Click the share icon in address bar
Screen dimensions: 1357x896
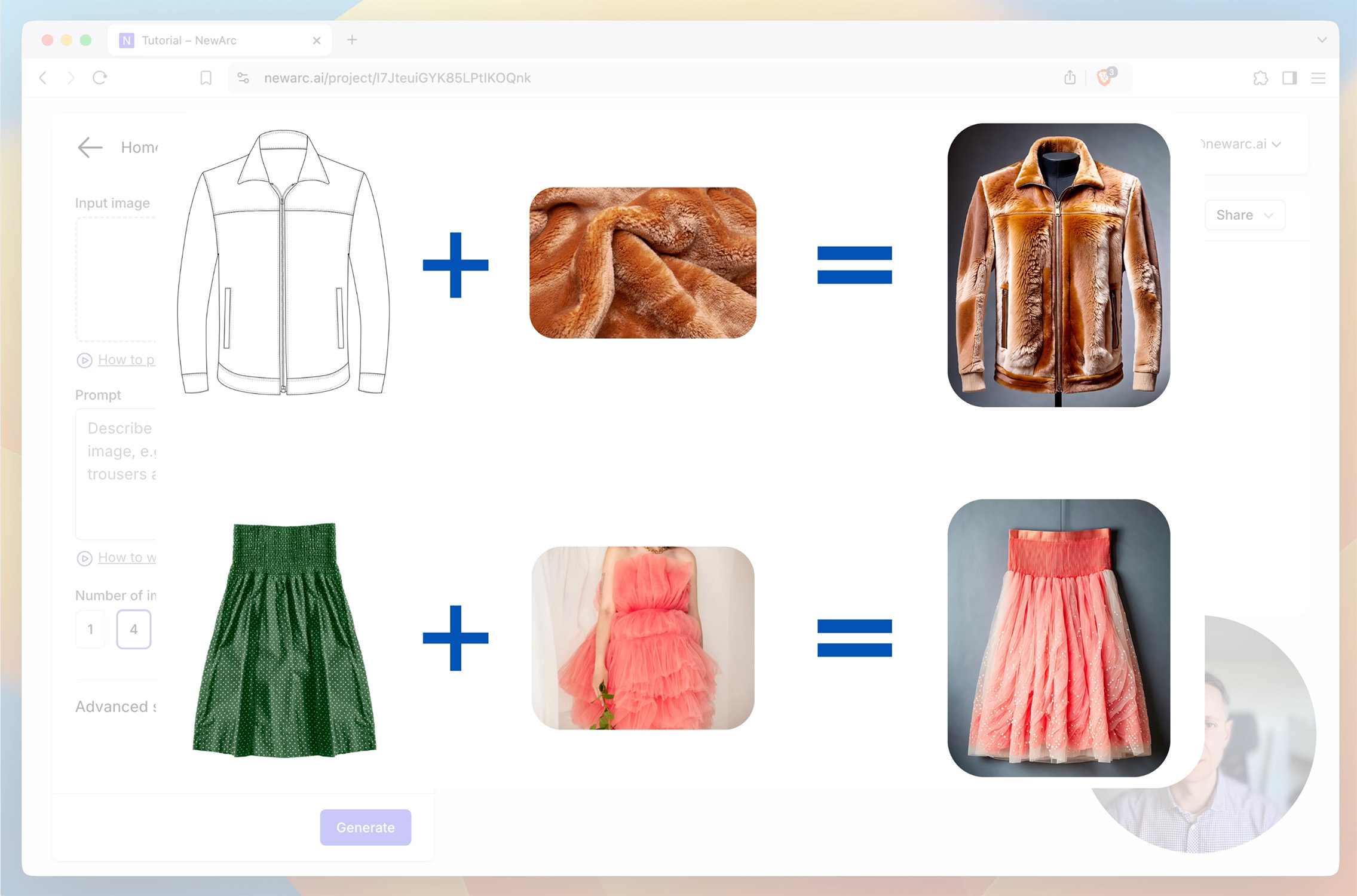click(x=1070, y=78)
